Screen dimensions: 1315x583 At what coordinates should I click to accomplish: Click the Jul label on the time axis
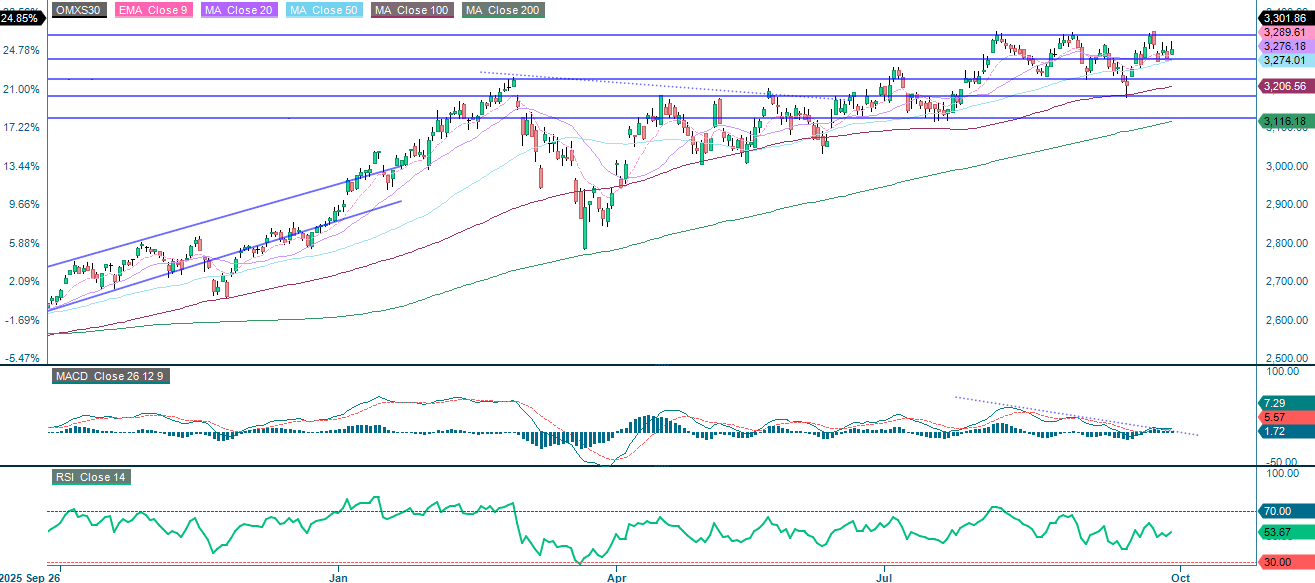coord(885,577)
